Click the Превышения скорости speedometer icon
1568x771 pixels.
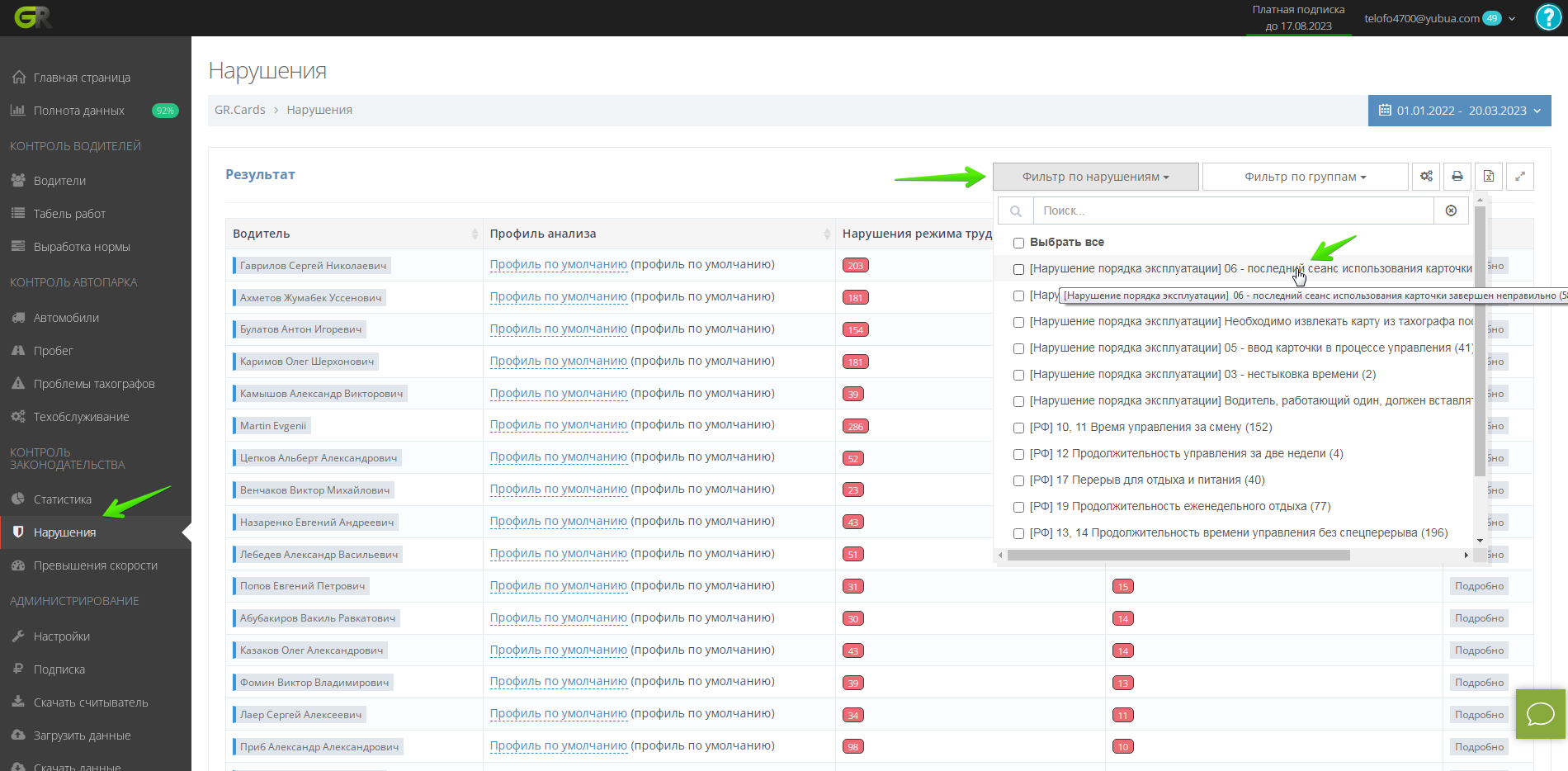tap(18, 565)
